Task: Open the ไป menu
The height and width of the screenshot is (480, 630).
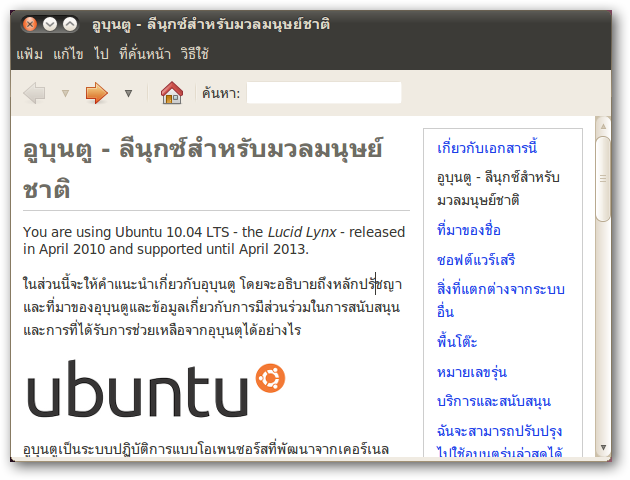Action: (101, 53)
